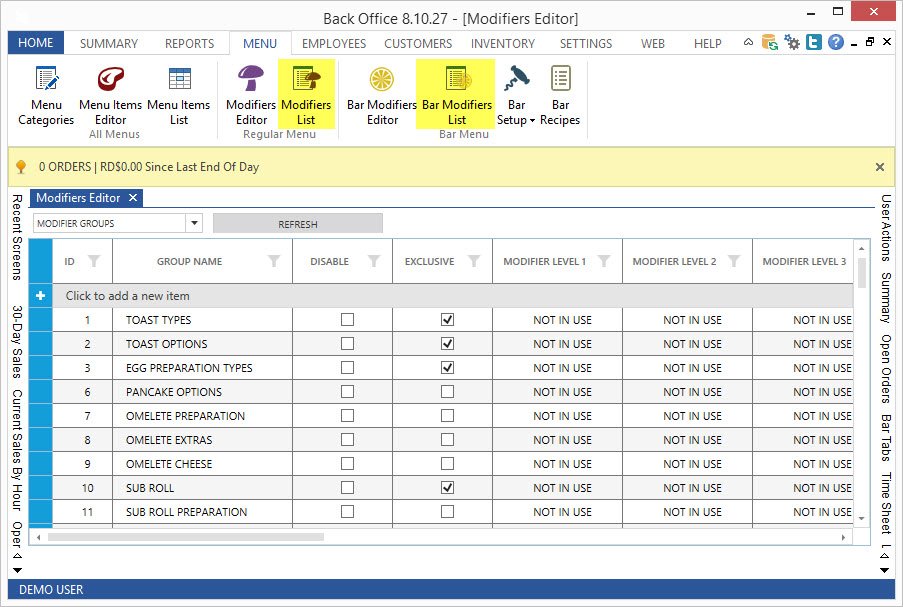903x607 pixels.
Task: Enable Disable checkbox for PANCAKE OPTIONS
Action: coord(347,392)
